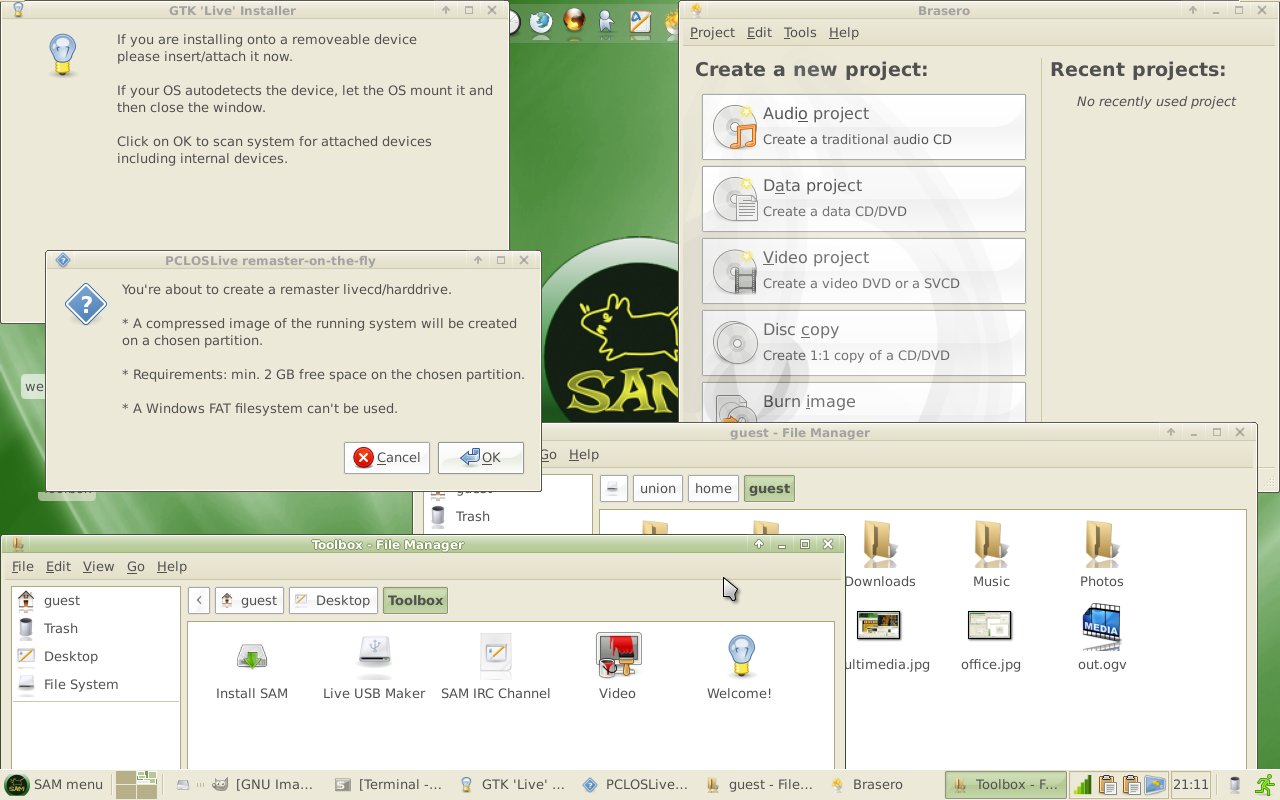Open the SAM IRC Channel shortcut
Viewport: 1280px width, 800px height.
(496, 666)
